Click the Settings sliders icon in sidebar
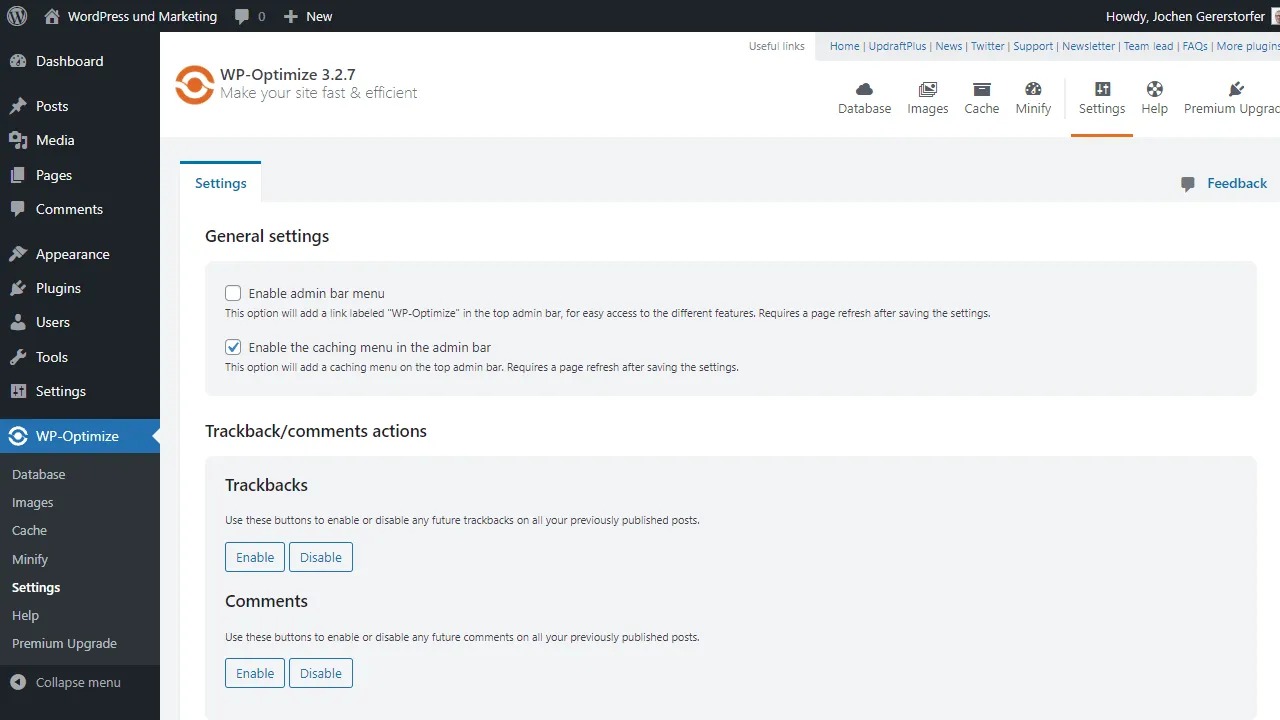This screenshot has width=1280, height=720. tap(18, 391)
